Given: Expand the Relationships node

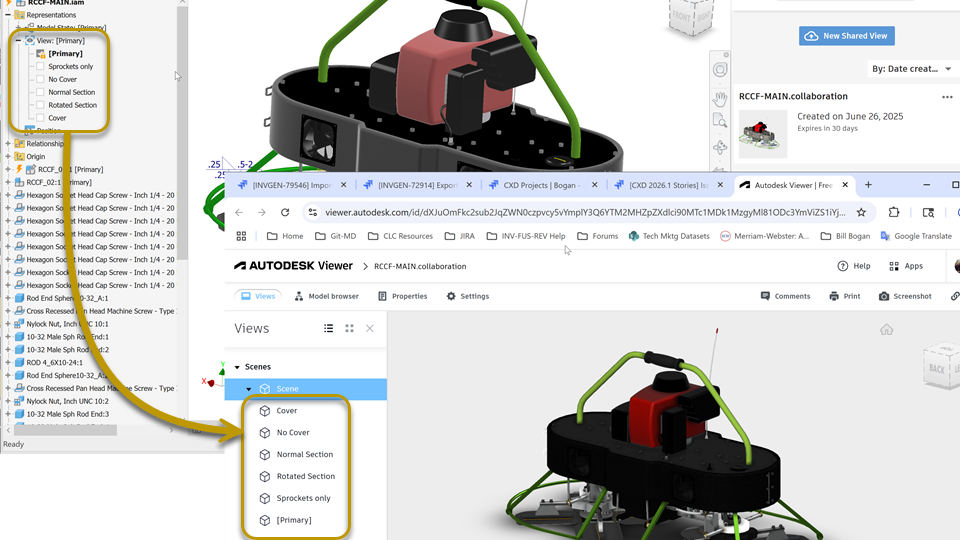Looking at the screenshot, I should pyautogui.click(x=8, y=143).
